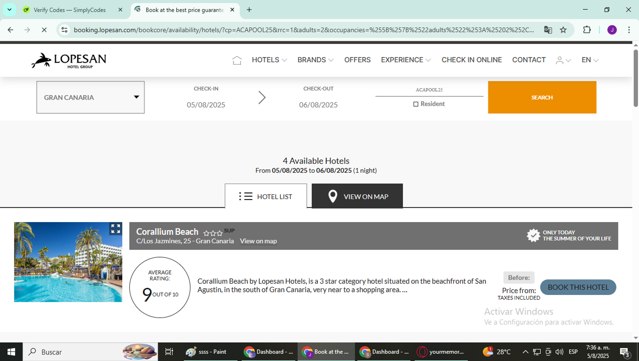
Task: Switch to the Verify Codes SimplyCodes tab
Action: click(x=70, y=10)
